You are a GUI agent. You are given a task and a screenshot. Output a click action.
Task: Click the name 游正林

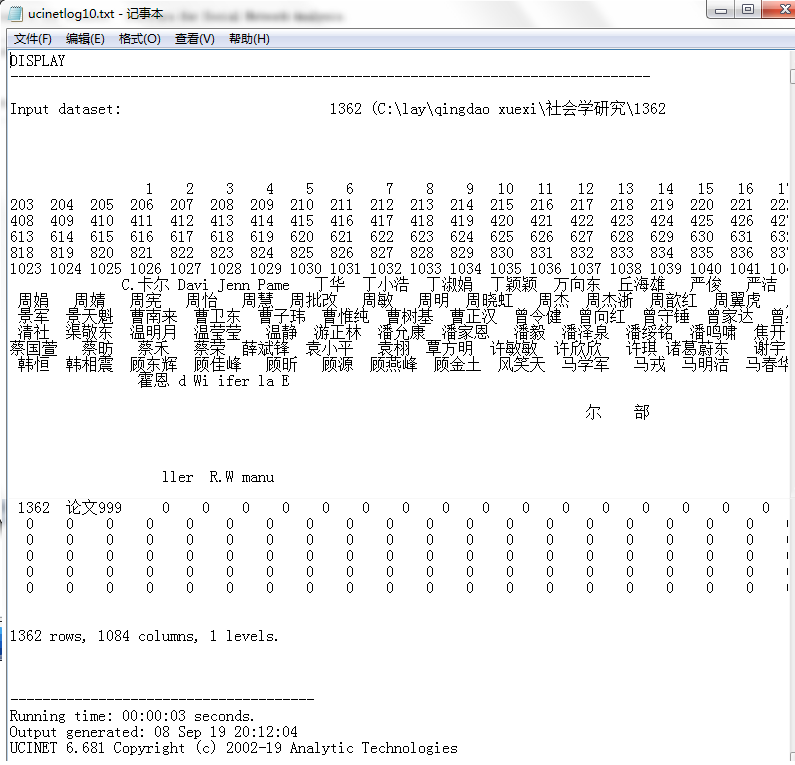point(337,332)
